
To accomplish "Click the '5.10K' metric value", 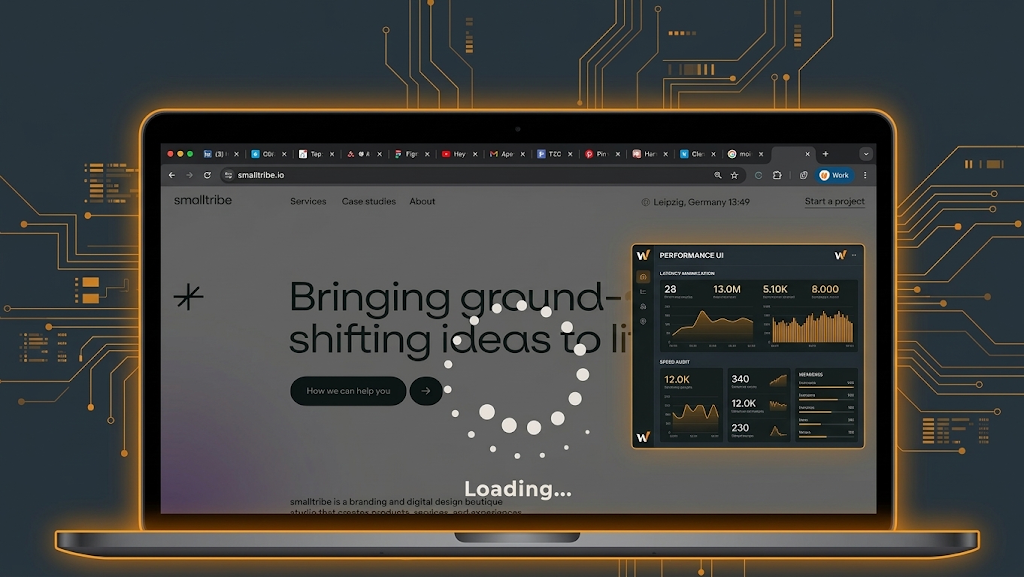I will pos(775,289).
